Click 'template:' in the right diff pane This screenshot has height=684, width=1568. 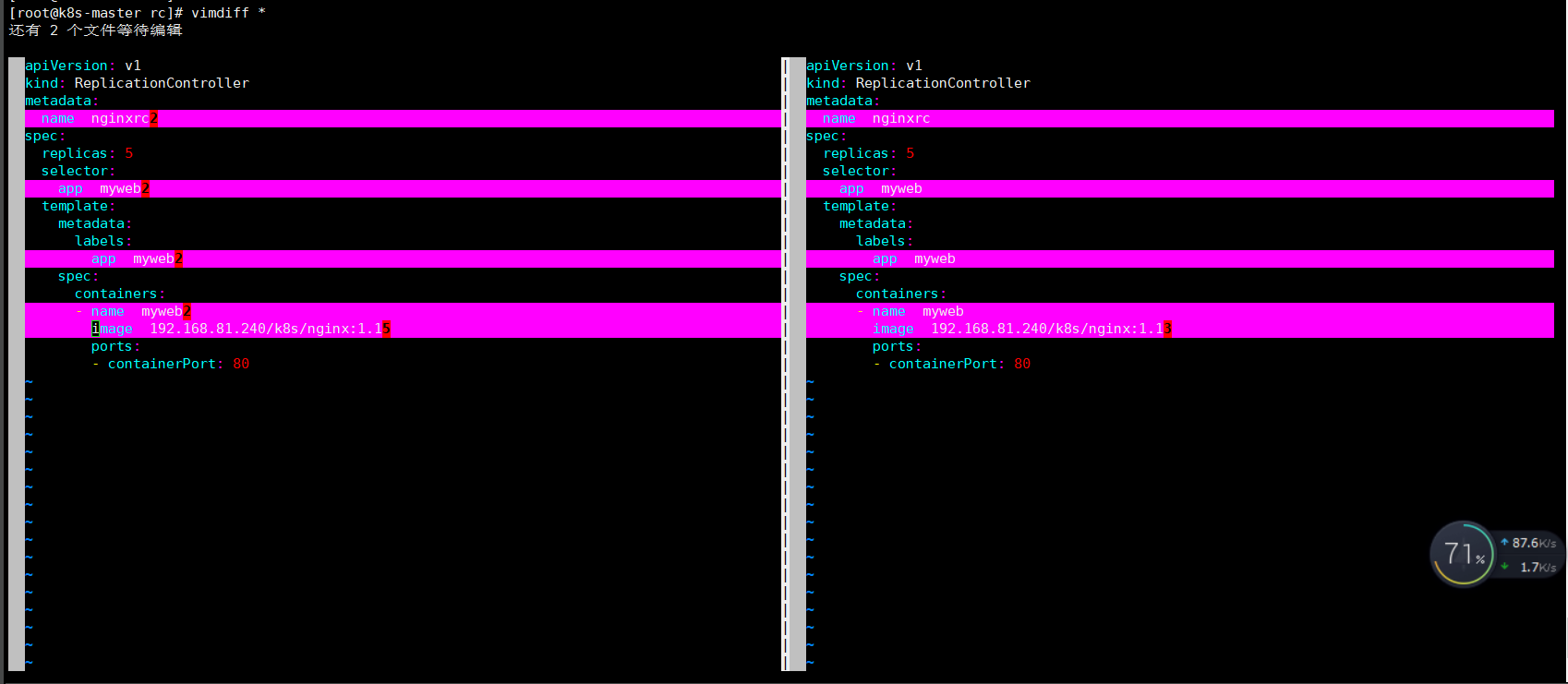[860, 206]
